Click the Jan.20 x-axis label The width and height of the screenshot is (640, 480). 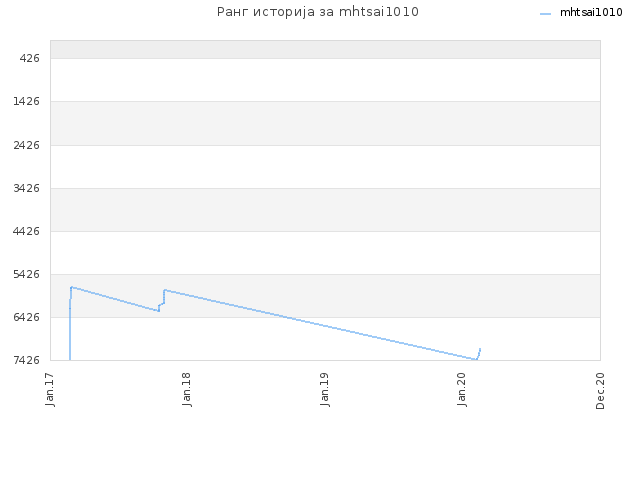tap(462, 389)
